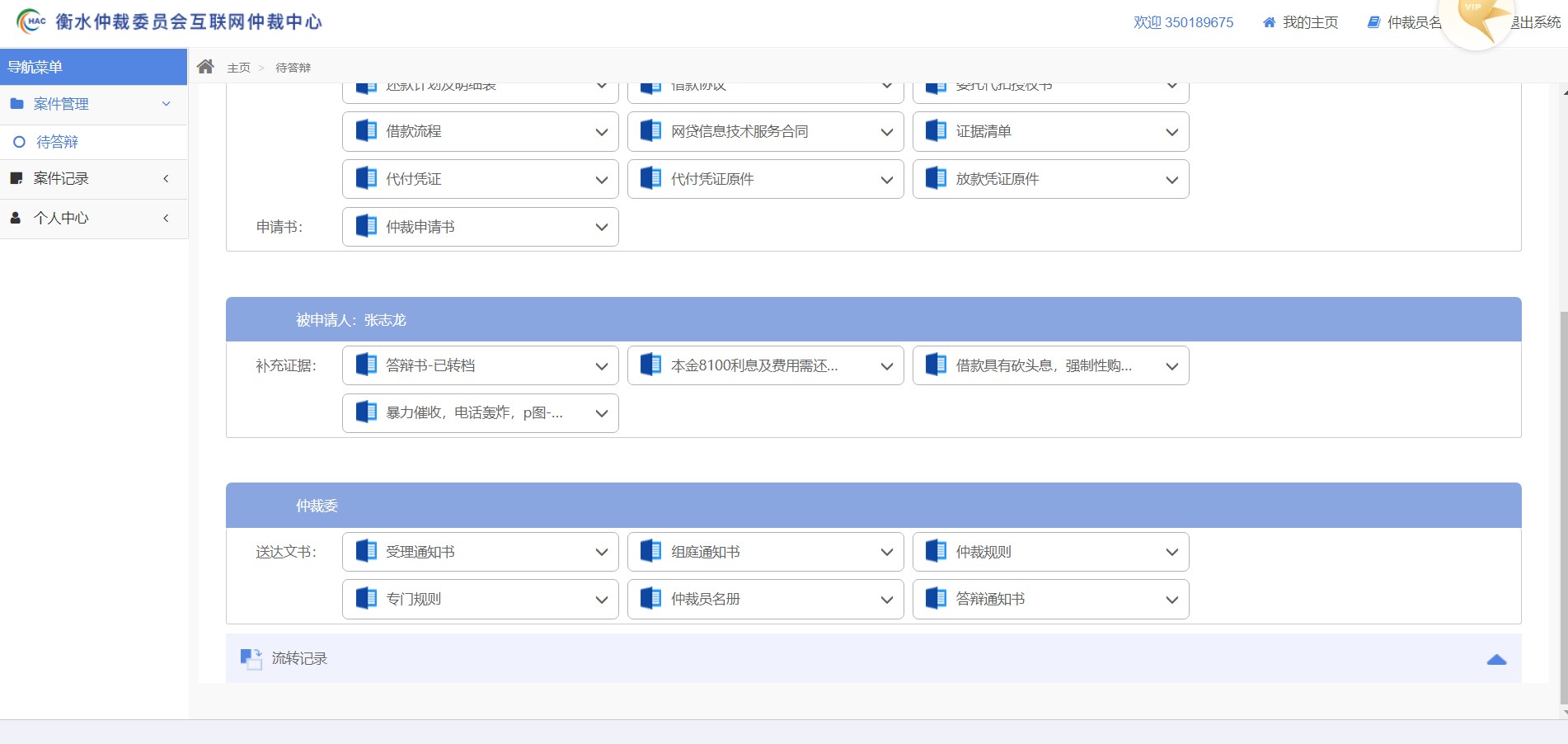Click the 流转记录 label

pos(299,658)
